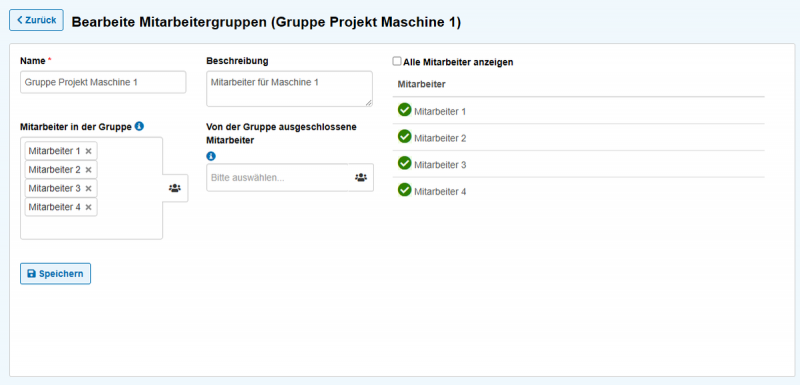Click the green check icon for Mitarbeiter 4

tap(405, 190)
